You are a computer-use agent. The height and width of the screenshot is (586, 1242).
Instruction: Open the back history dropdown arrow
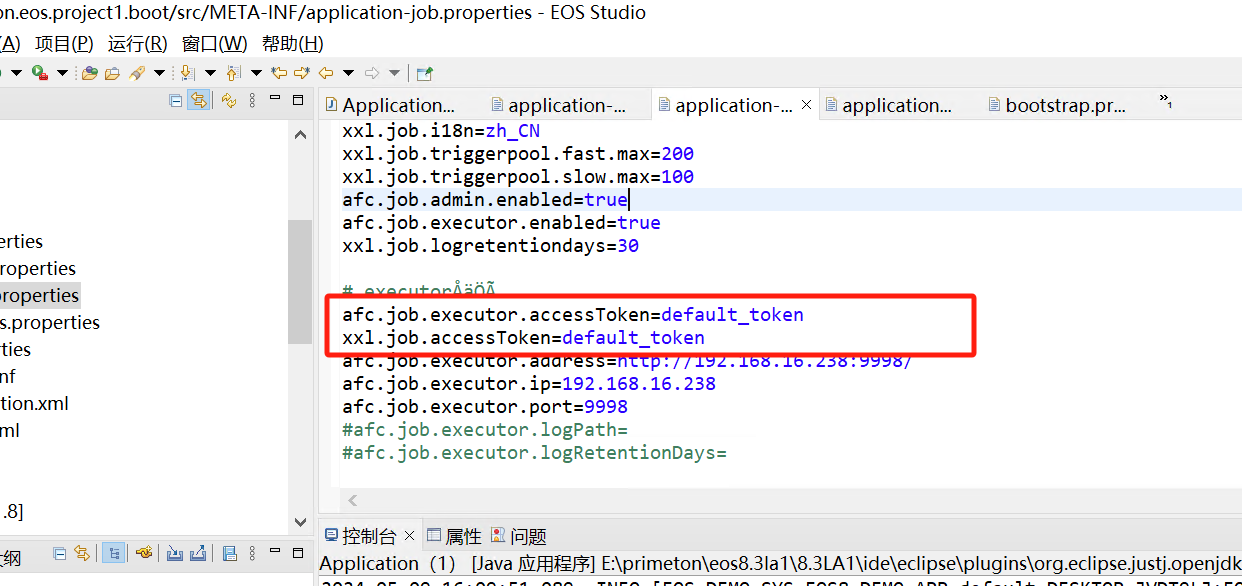click(348, 73)
